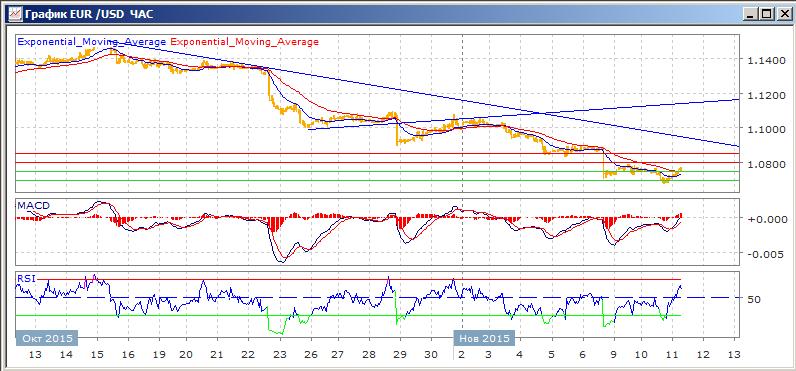Click the chart window title bar icon

click(x=14, y=13)
